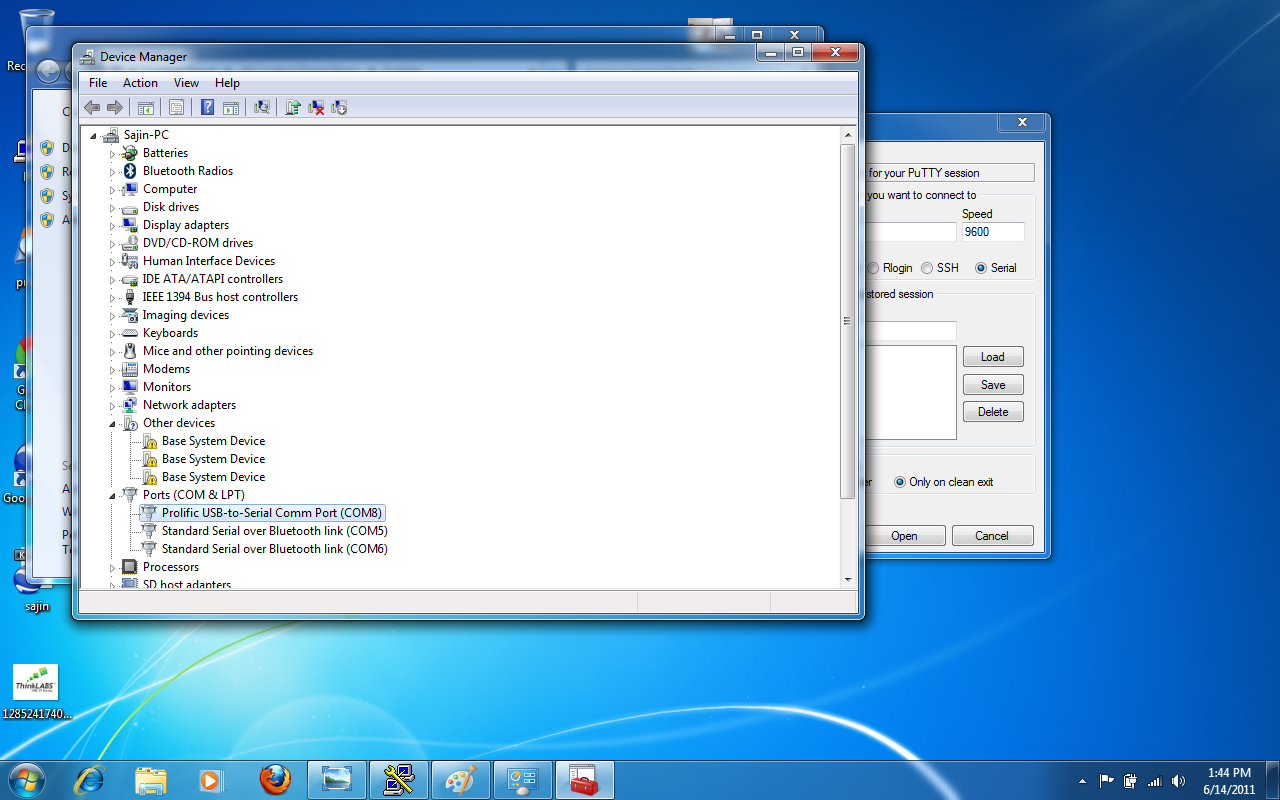This screenshot has width=1280, height=800.
Task: Select Prolific USB-to-Serial Comm Port (COM8)
Action: click(x=272, y=513)
